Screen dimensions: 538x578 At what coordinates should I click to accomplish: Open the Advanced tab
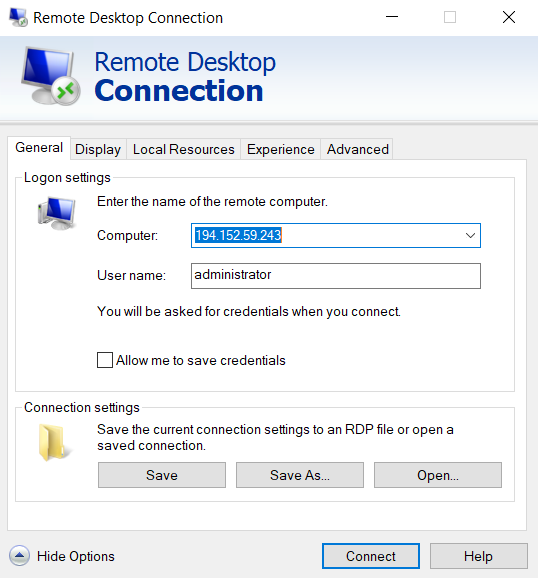pos(357,149)
